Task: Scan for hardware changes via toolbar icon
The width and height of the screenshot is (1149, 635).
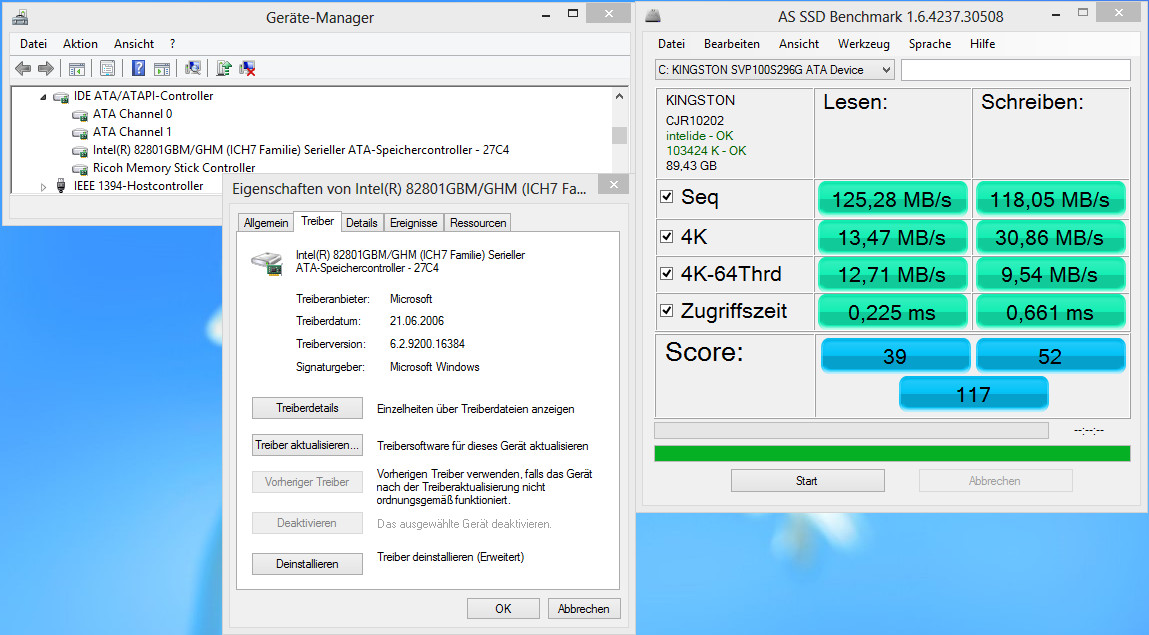Action: point(193,68)
